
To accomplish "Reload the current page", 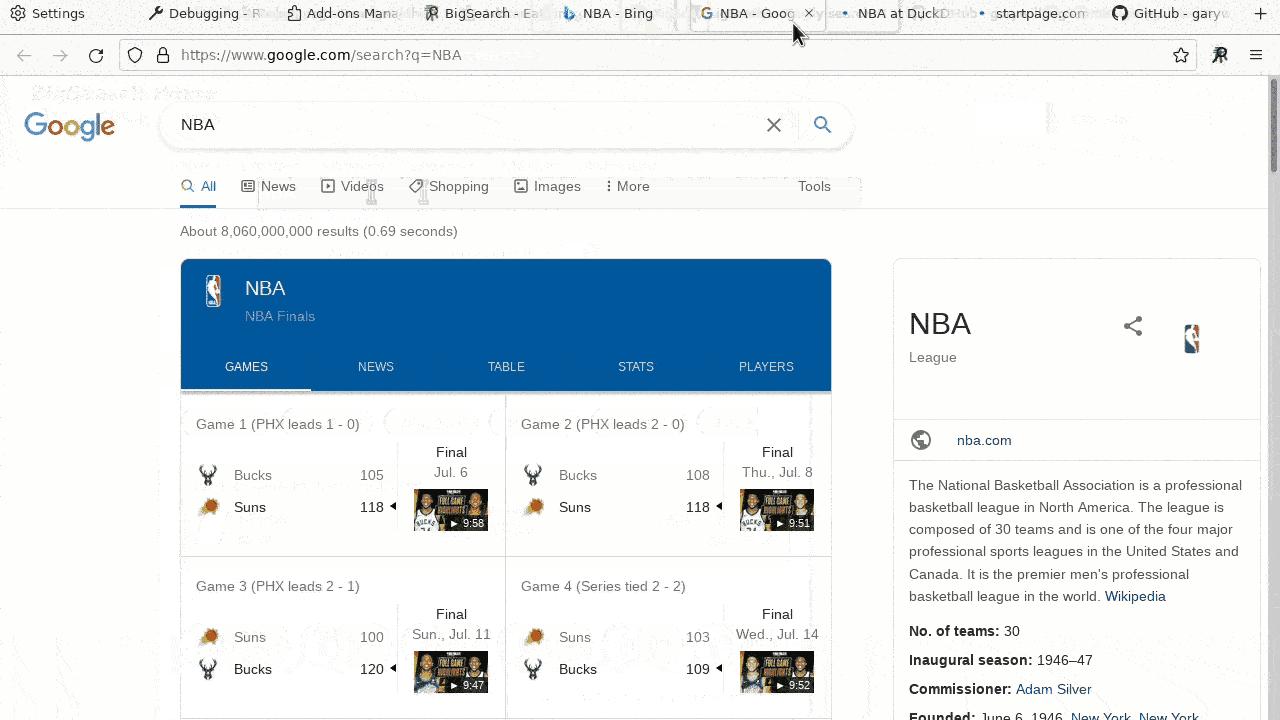I will point(96,55).
